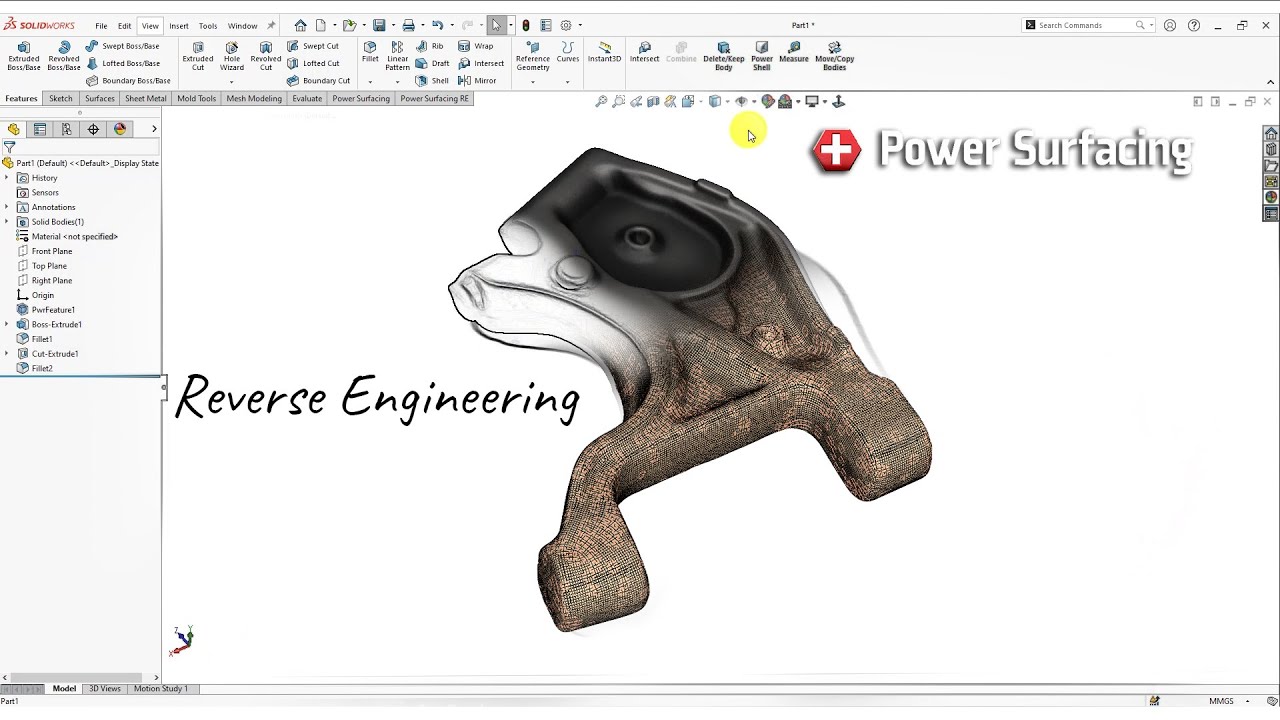Launch the Power Shell tool
Image resolution: width=1280 pixels, height=720 pixels.
[x=762, y=56]
